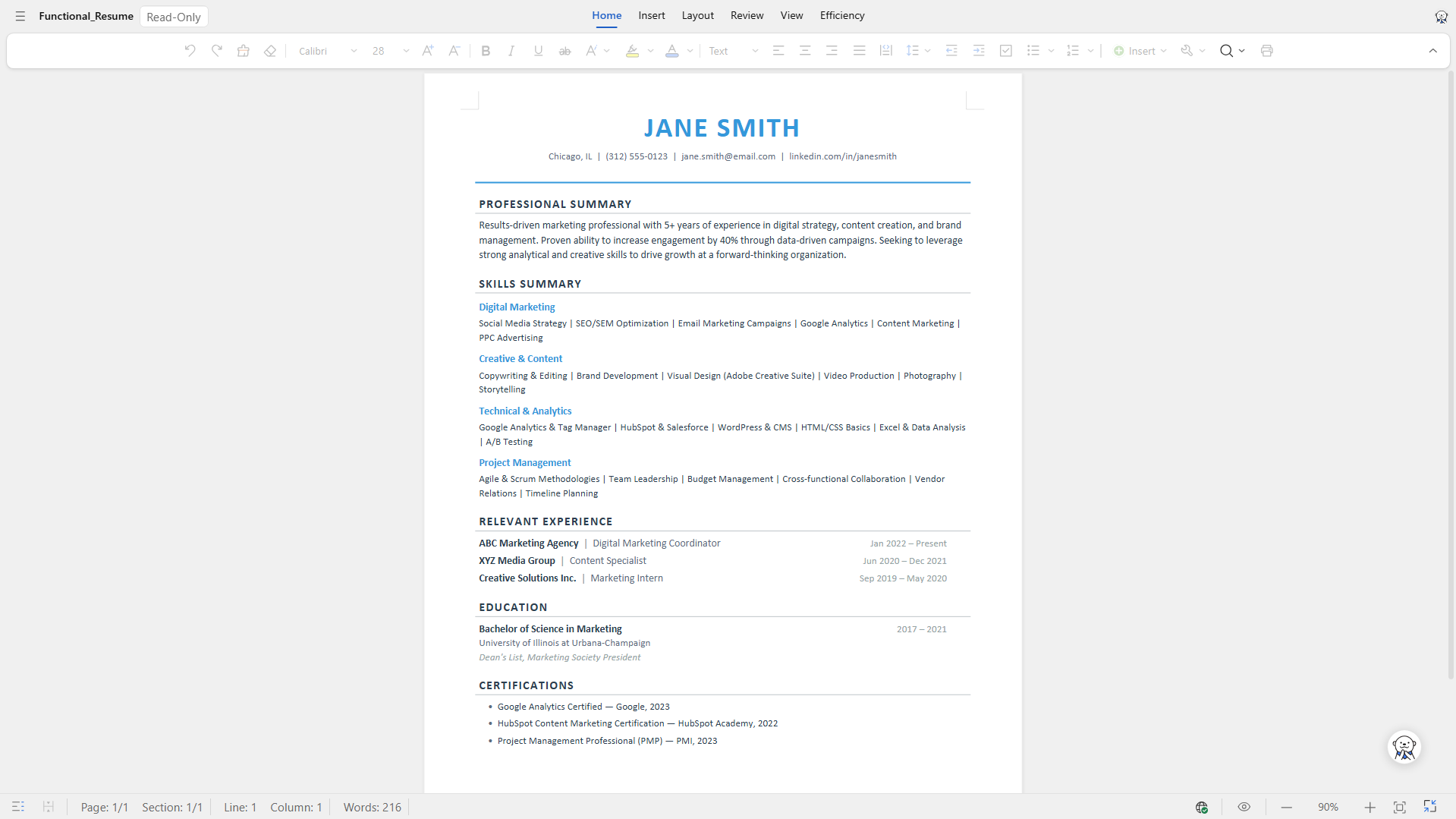Click the Functional_Resume document title
Image resolution: width=1456 pixels, height=819 pixels.
click(x=86, y=16)
